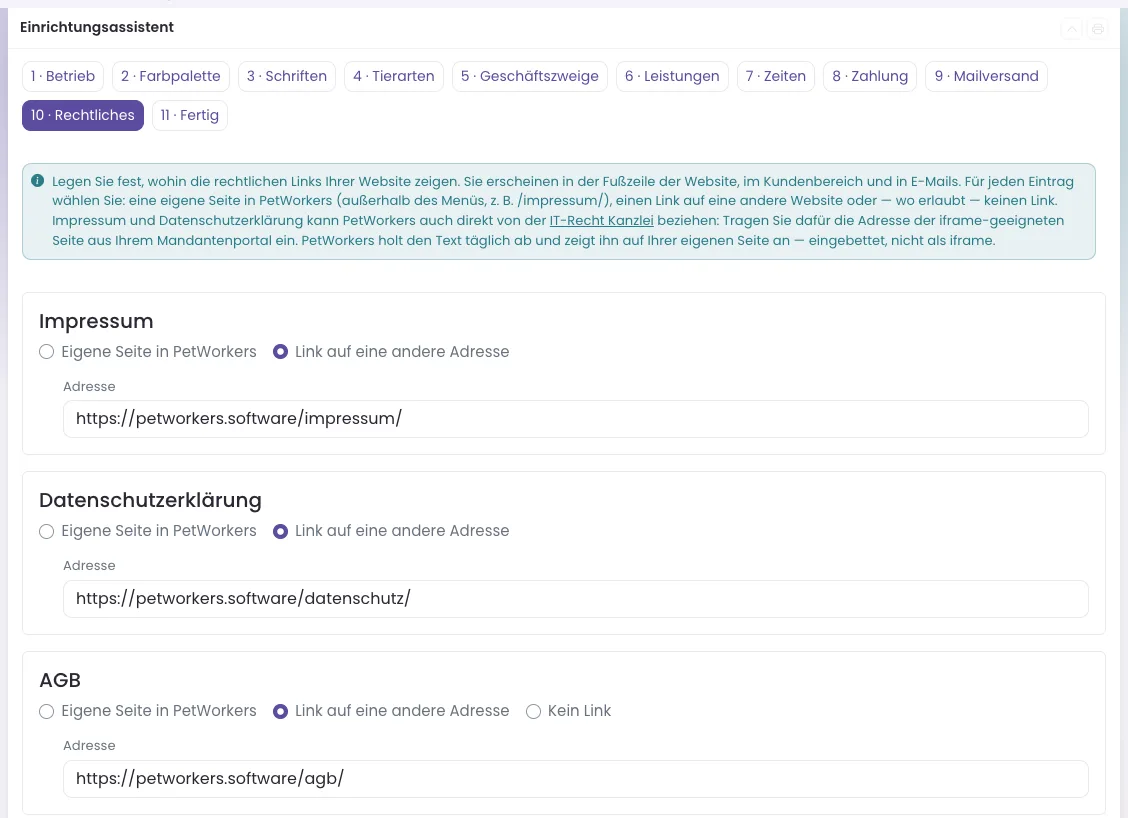1128x818 pixels.
Task: Pick 'Eigene Seite in PetWorkers' for Datenschutzerklärung
Action: pyautogui.click(x=47, y=531)
